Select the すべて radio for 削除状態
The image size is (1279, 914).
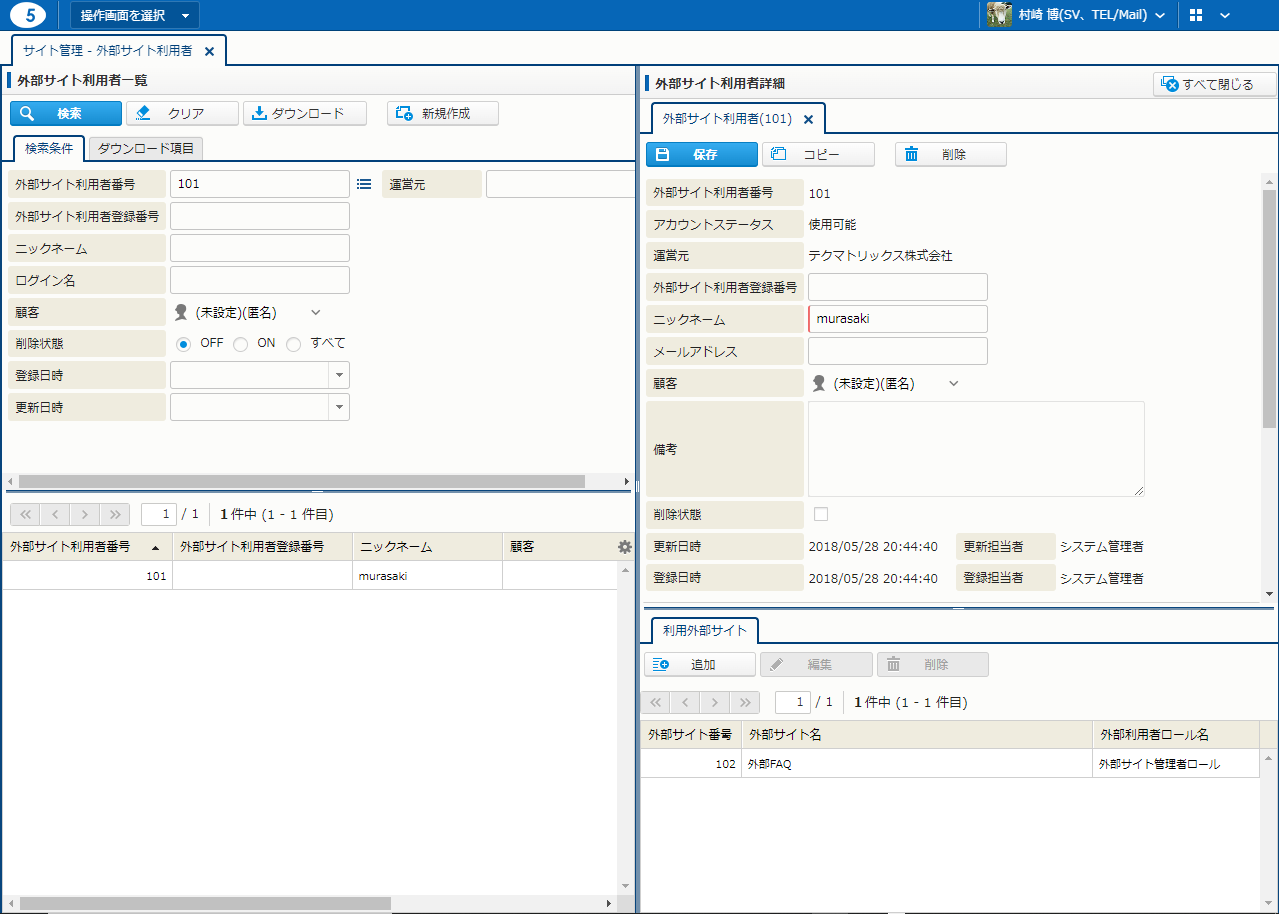[x=294, y=344]
